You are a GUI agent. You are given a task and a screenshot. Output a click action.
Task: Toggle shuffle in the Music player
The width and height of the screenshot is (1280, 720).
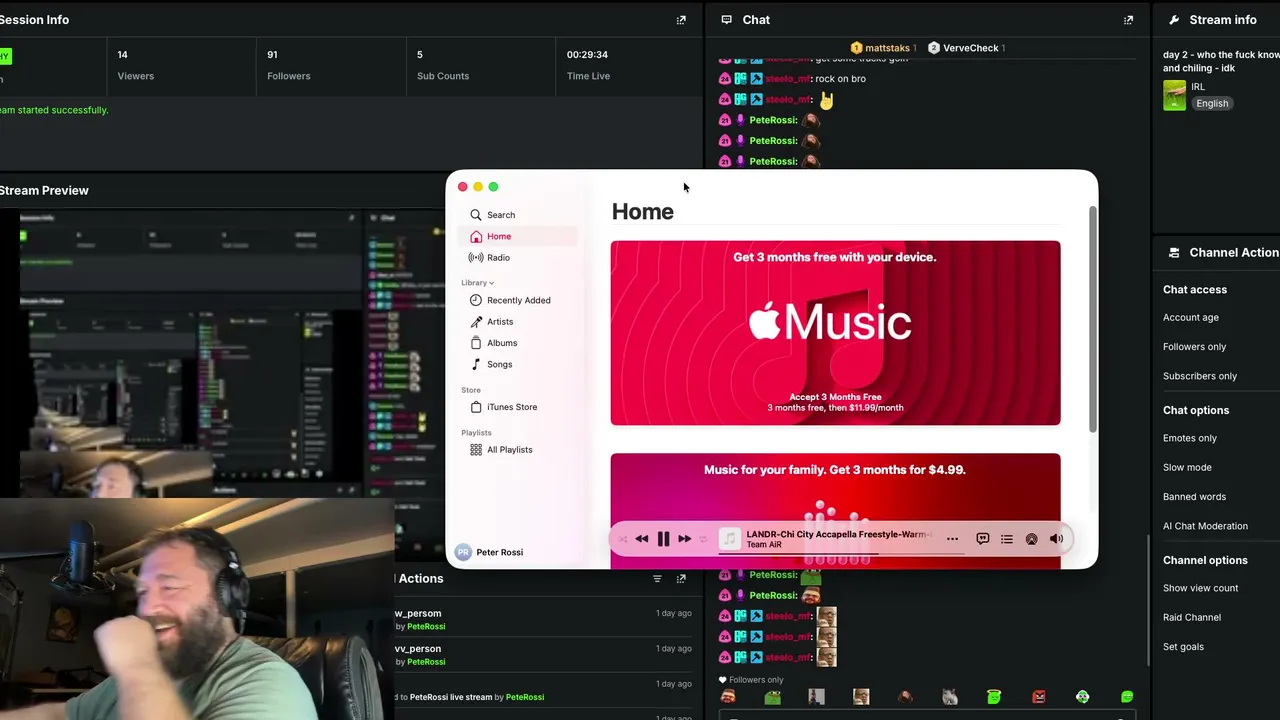[622, 539]
